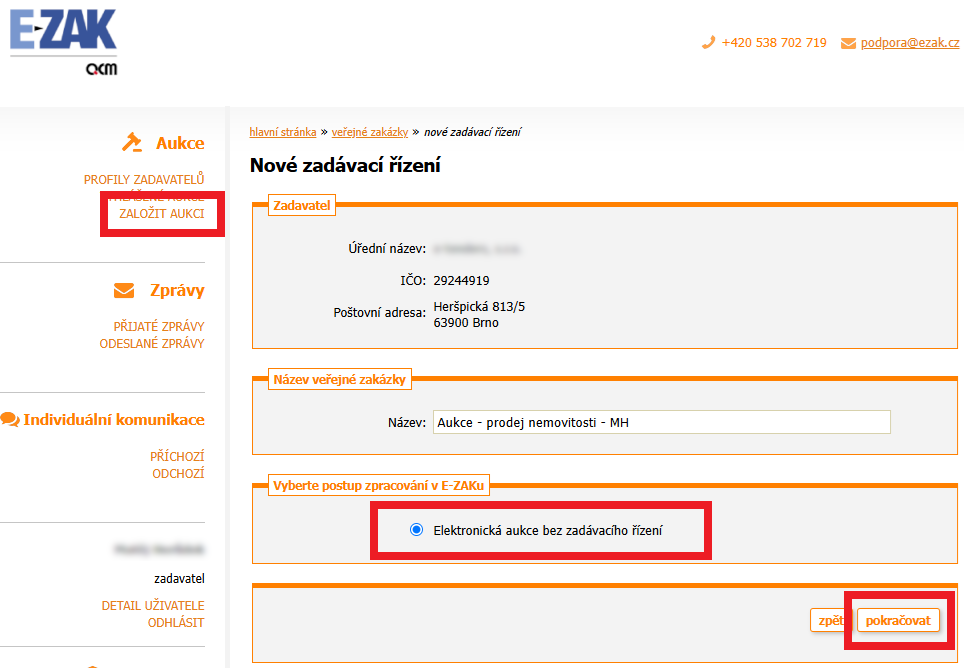This screenshot has height=668, width=964.
Task: Open PŘÍCHOZÍ individual communication
Action: click(177, 456)
